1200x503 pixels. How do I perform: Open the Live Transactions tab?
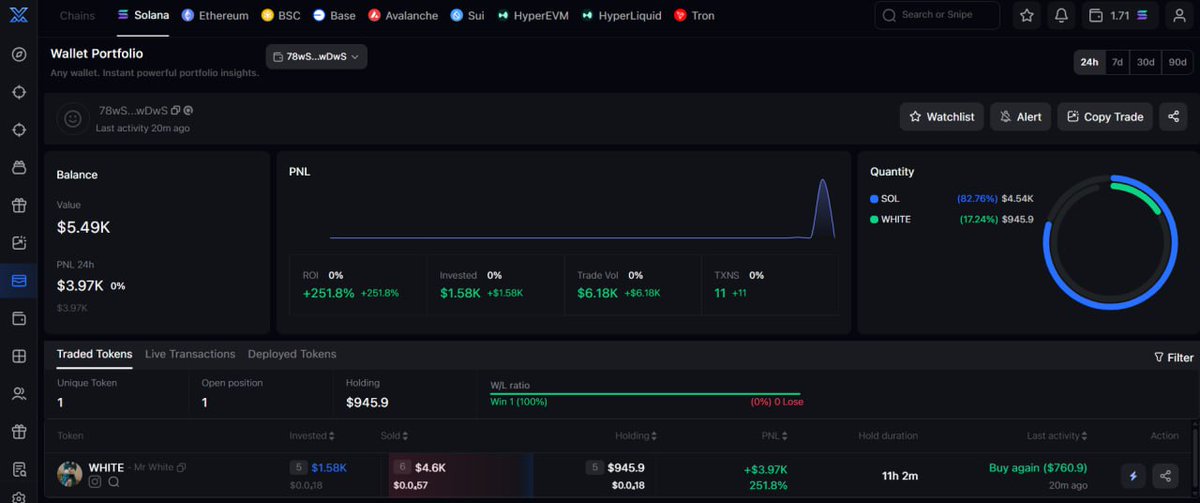[x=190, y=354]
